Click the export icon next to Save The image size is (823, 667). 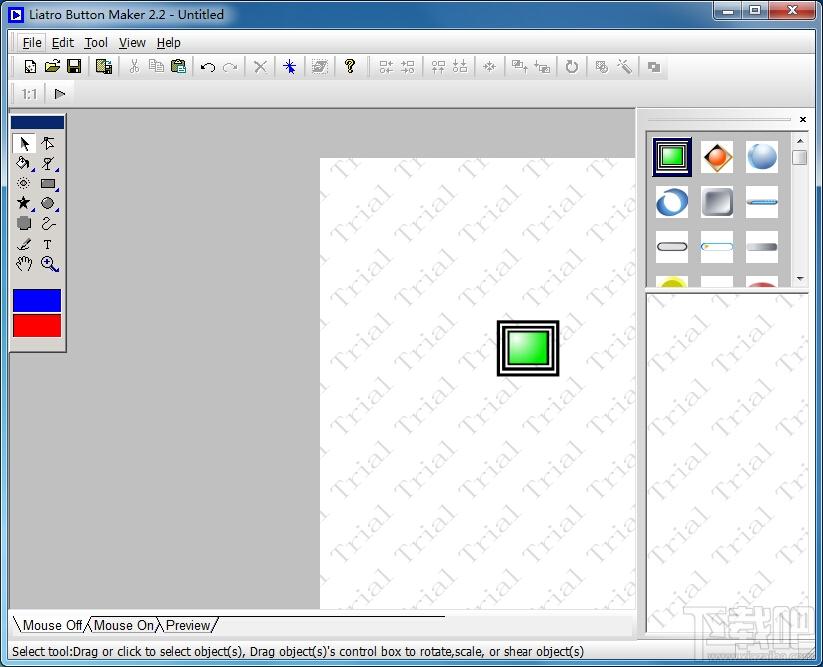click(x=104, y=67)
